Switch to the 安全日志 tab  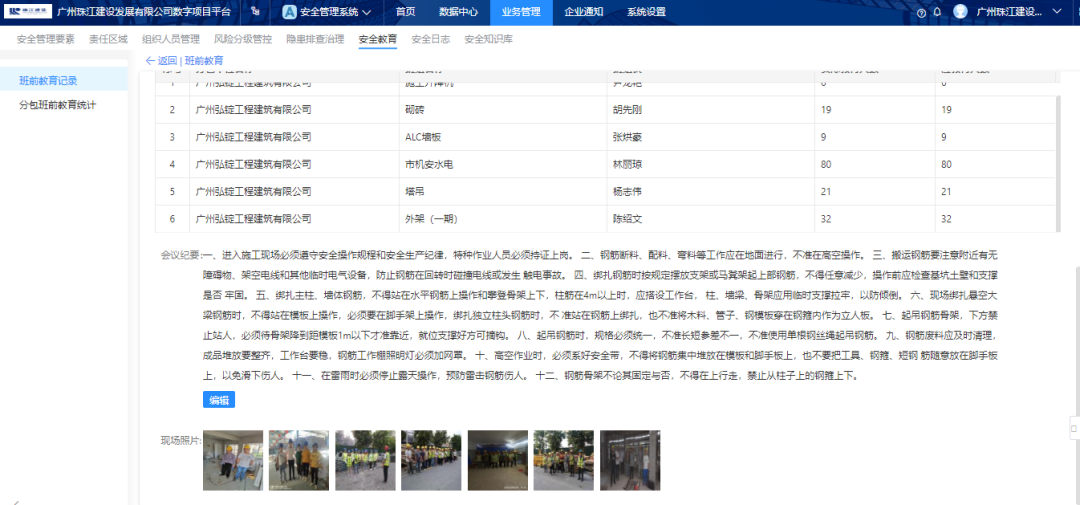pos(430,39)
